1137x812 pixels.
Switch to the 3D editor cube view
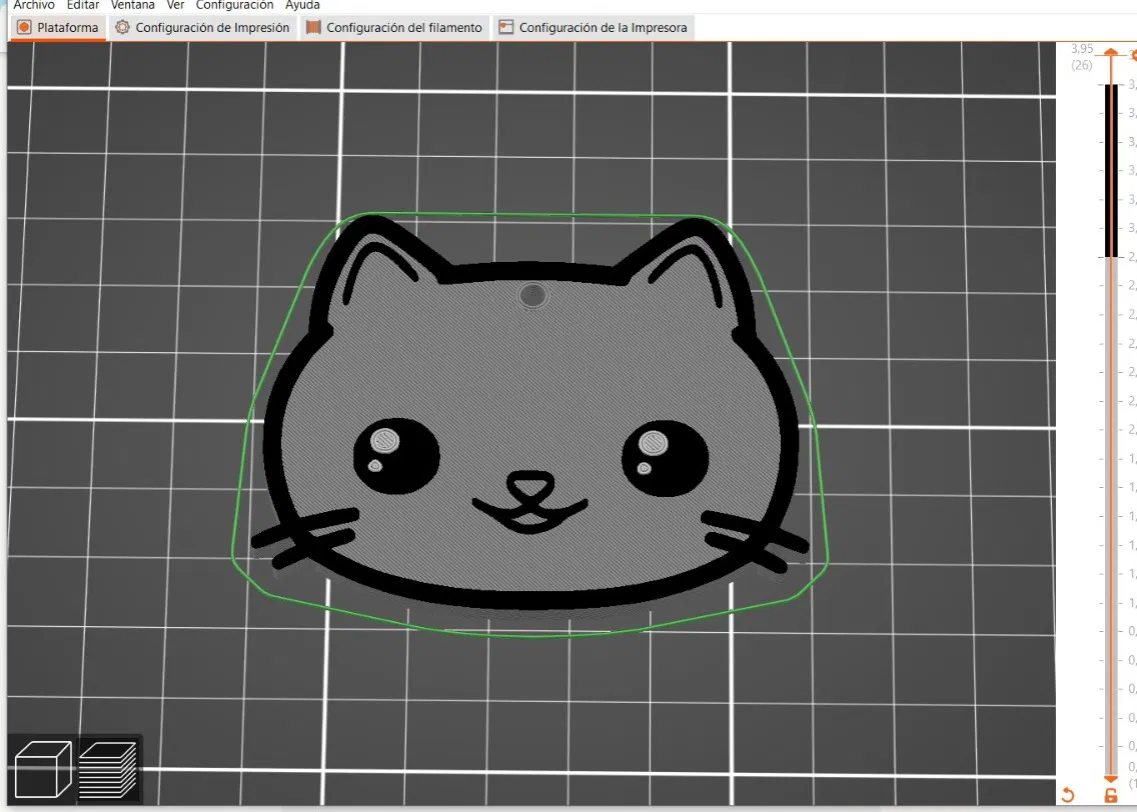point(43,768)
